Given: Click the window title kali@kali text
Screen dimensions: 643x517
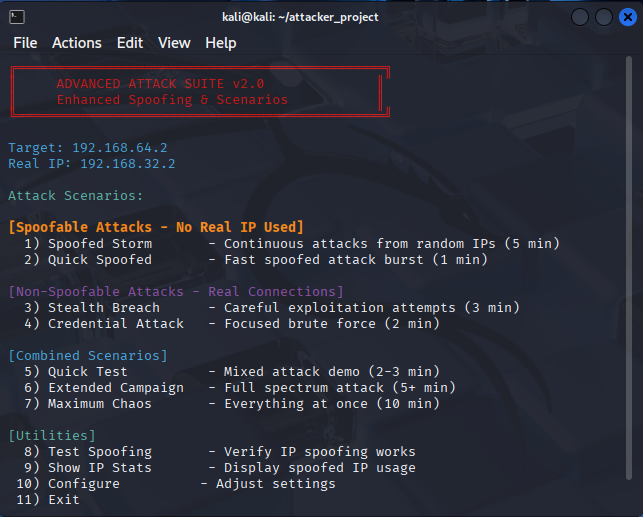Looking at the screenshot, I should [x=300, y=17].
